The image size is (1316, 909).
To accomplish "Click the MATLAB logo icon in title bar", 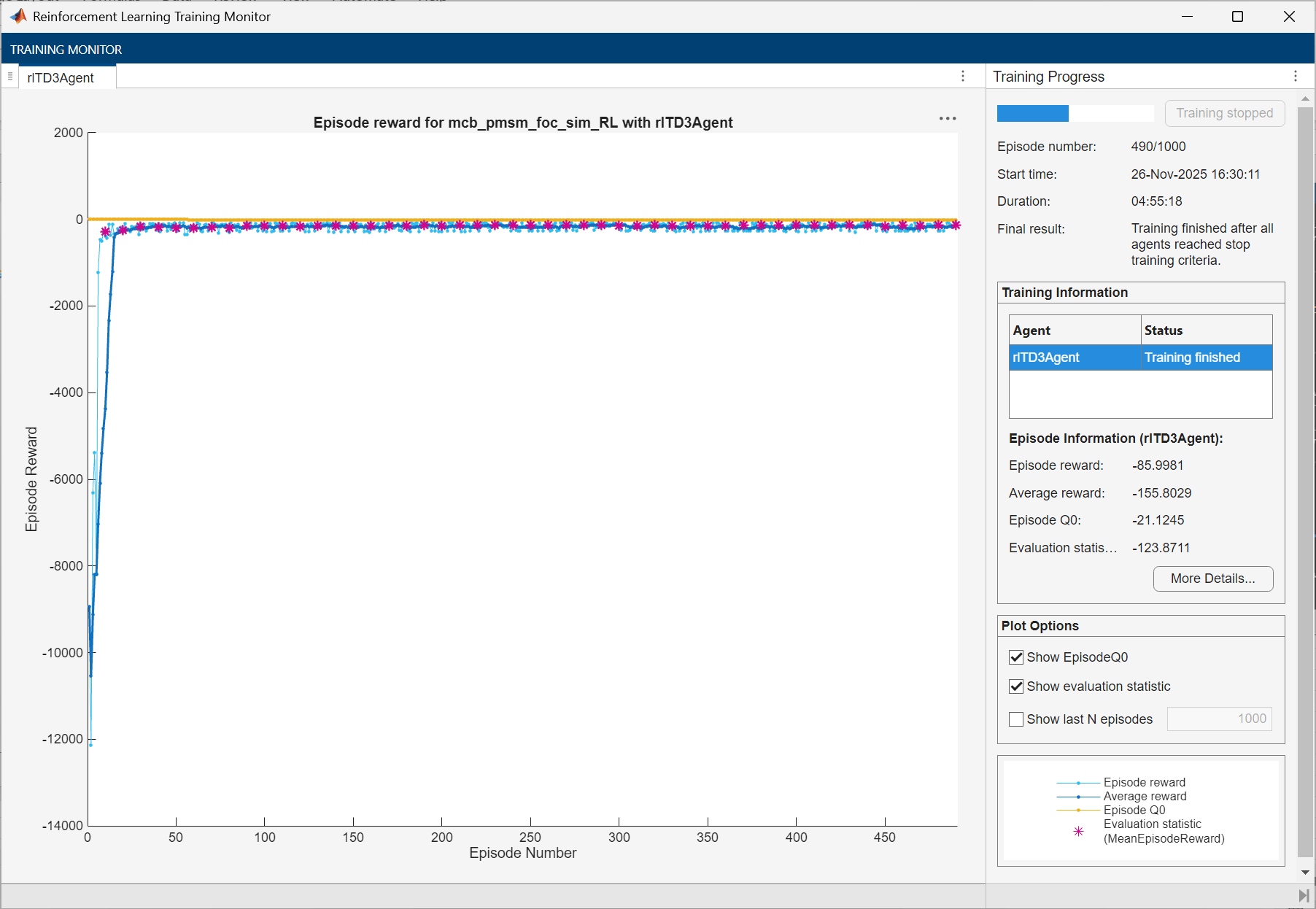I will tap(18, 16).
